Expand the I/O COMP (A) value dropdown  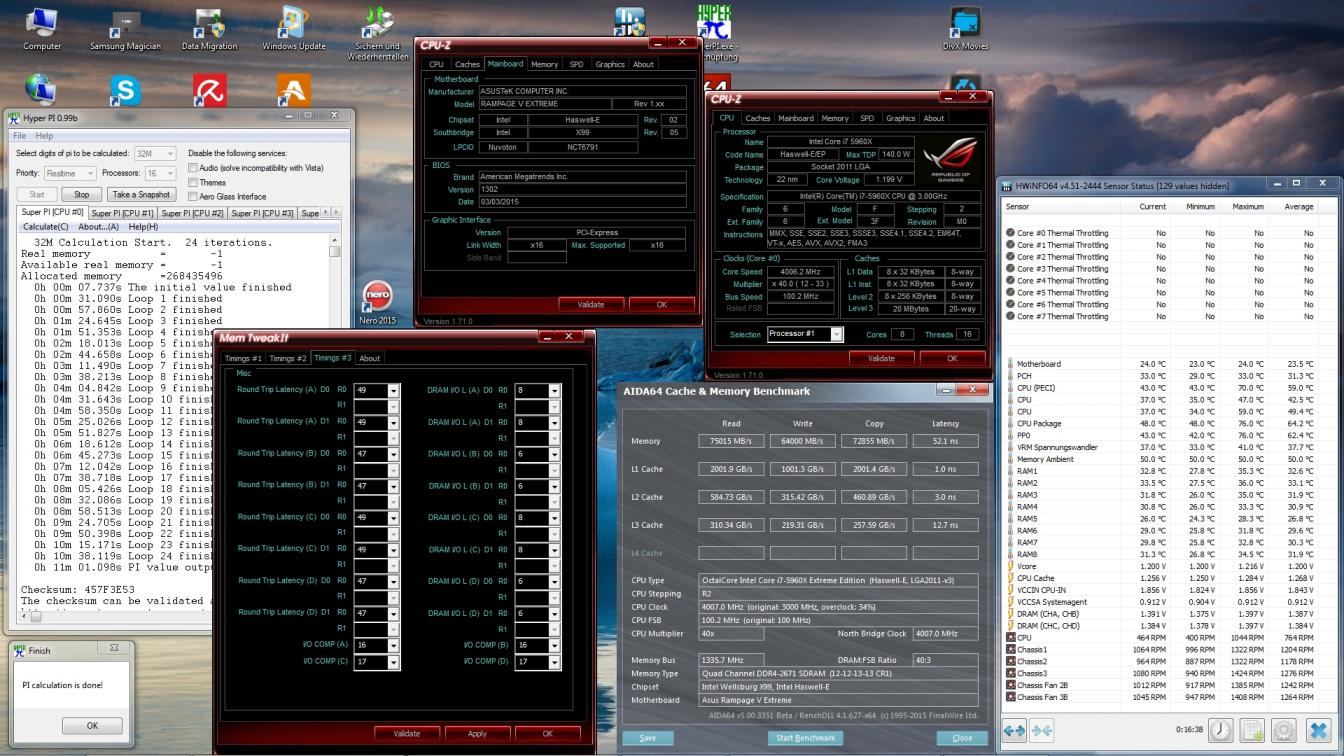[393, 646]
